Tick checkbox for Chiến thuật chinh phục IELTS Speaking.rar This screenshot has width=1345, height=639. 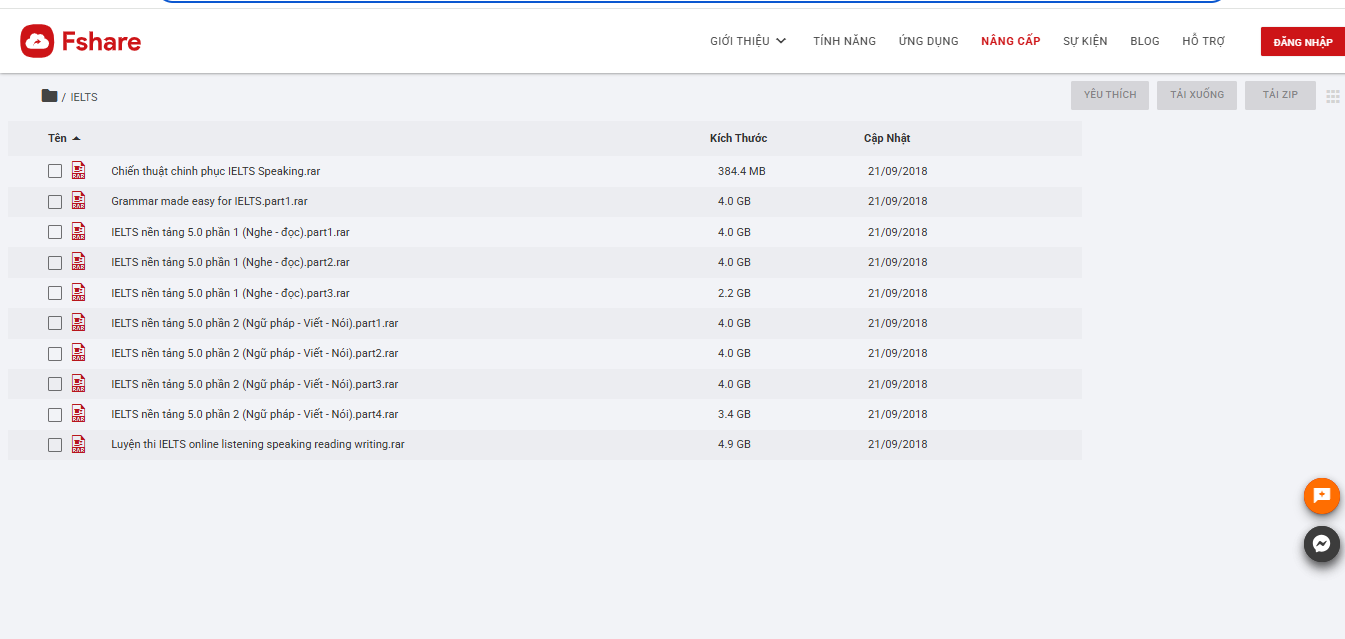tap(55, 172)
